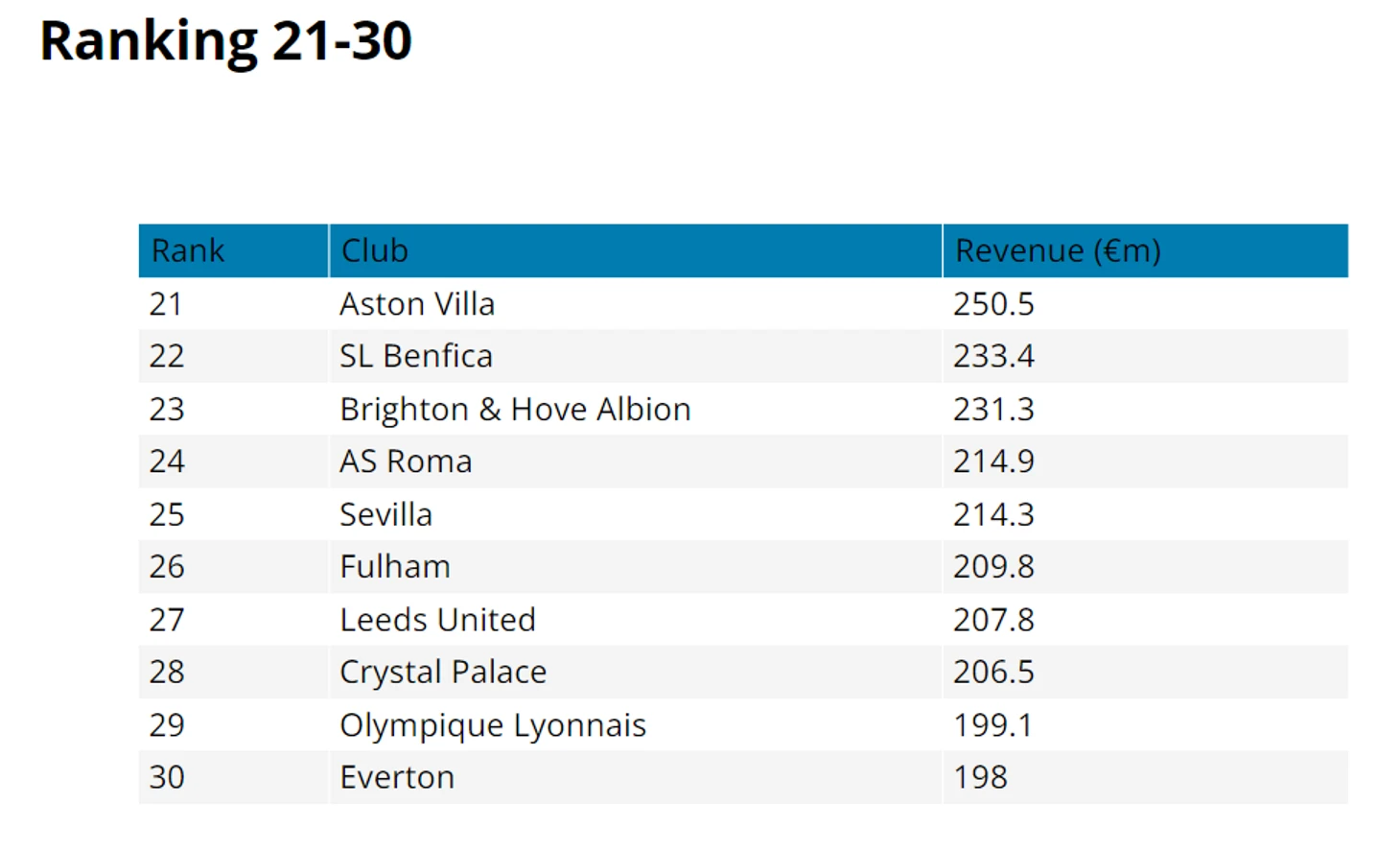1400x851 pixels.
Task: Select the SL Benfica club cell
Action: click(636, 356)
